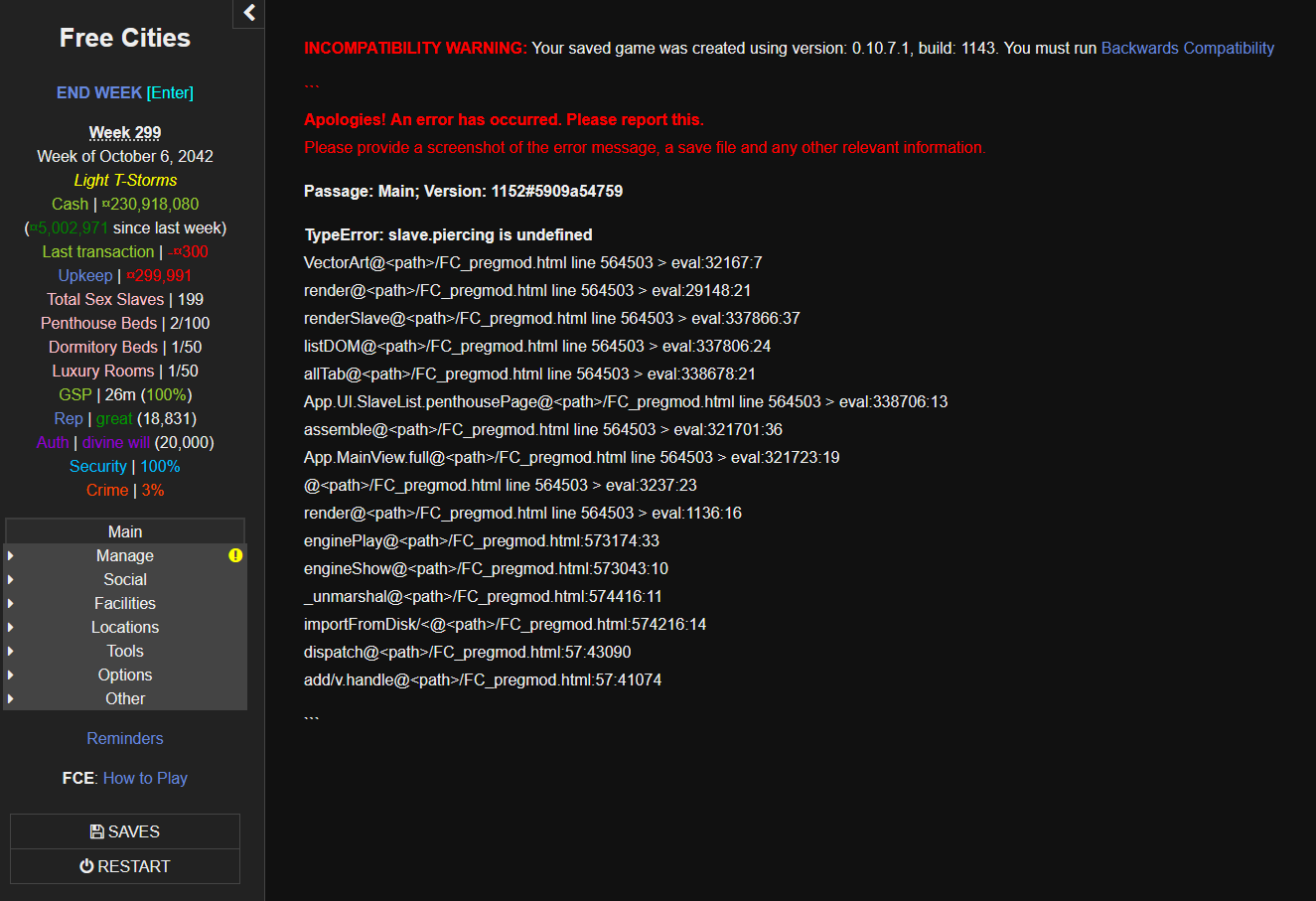The image size is (1316, 901).
Task: Click the END WEEK link
Action: click(x=99, y=92)
